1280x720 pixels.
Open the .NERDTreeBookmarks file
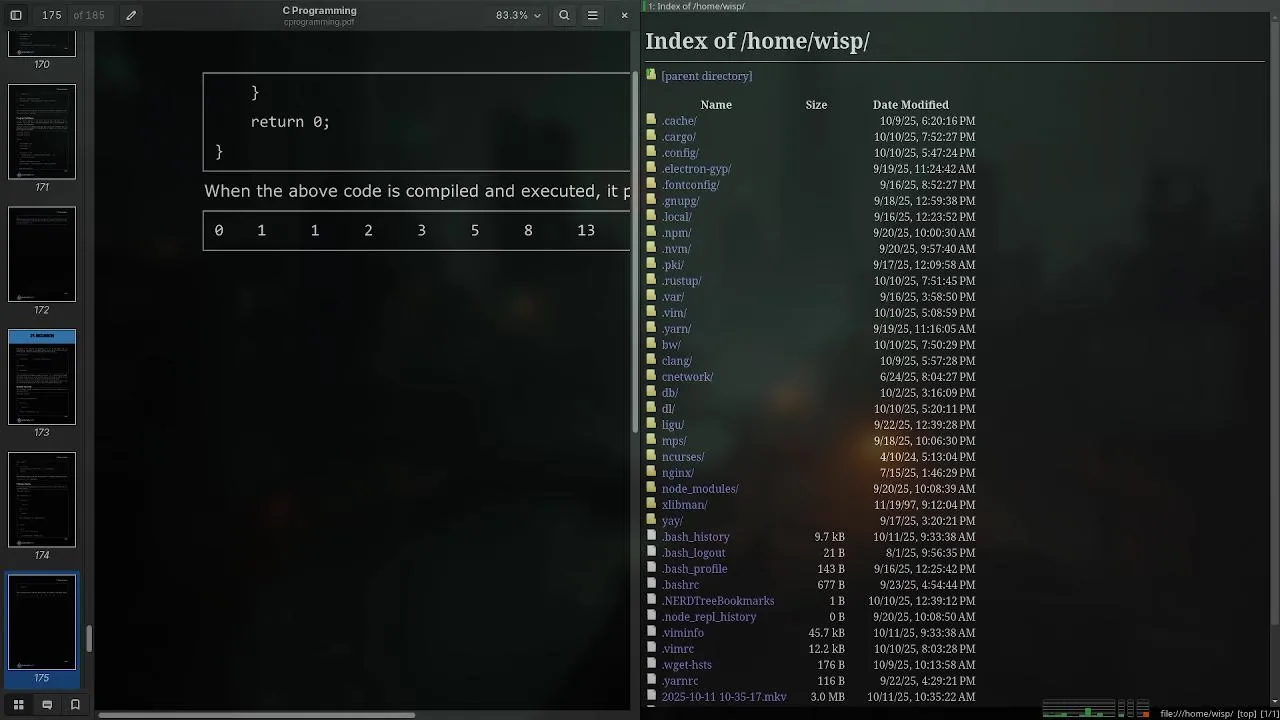(x=717, y=601)
